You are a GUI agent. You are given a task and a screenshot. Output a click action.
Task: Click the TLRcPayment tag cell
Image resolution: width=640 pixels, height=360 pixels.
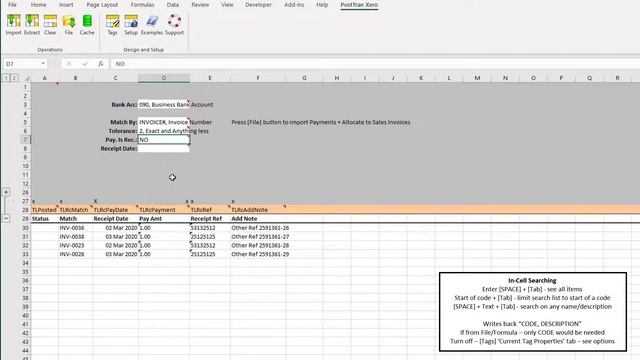pos(164,210)
